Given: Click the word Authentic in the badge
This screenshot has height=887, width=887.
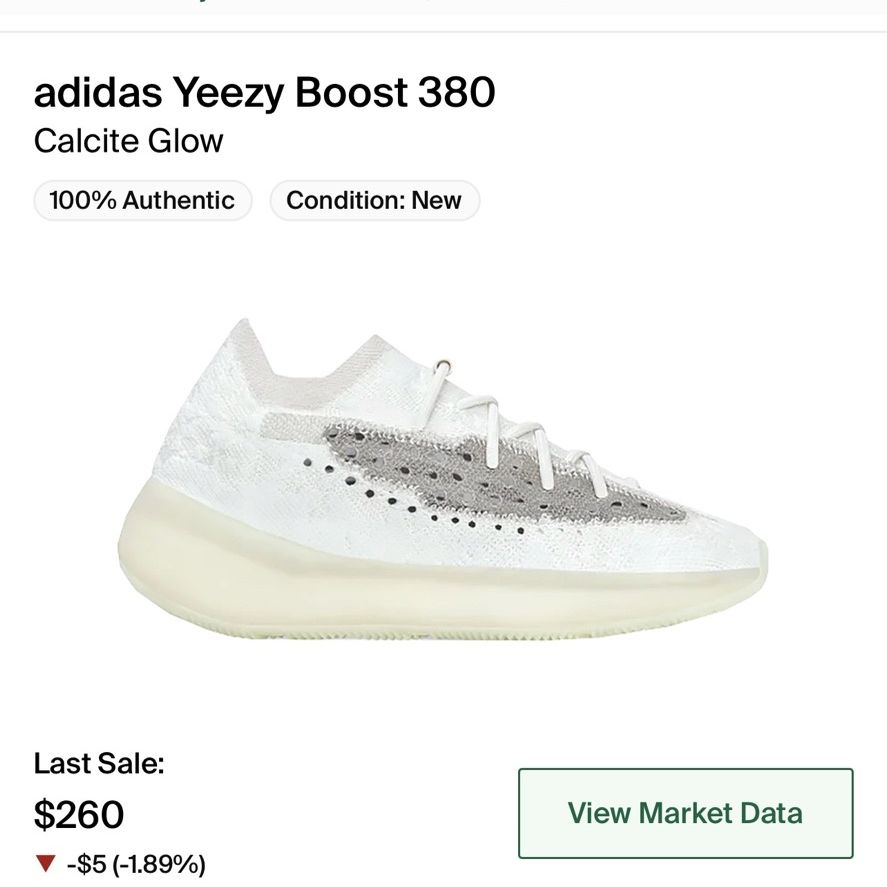Looking at the screenshot, I should click(x=179, y=200).
